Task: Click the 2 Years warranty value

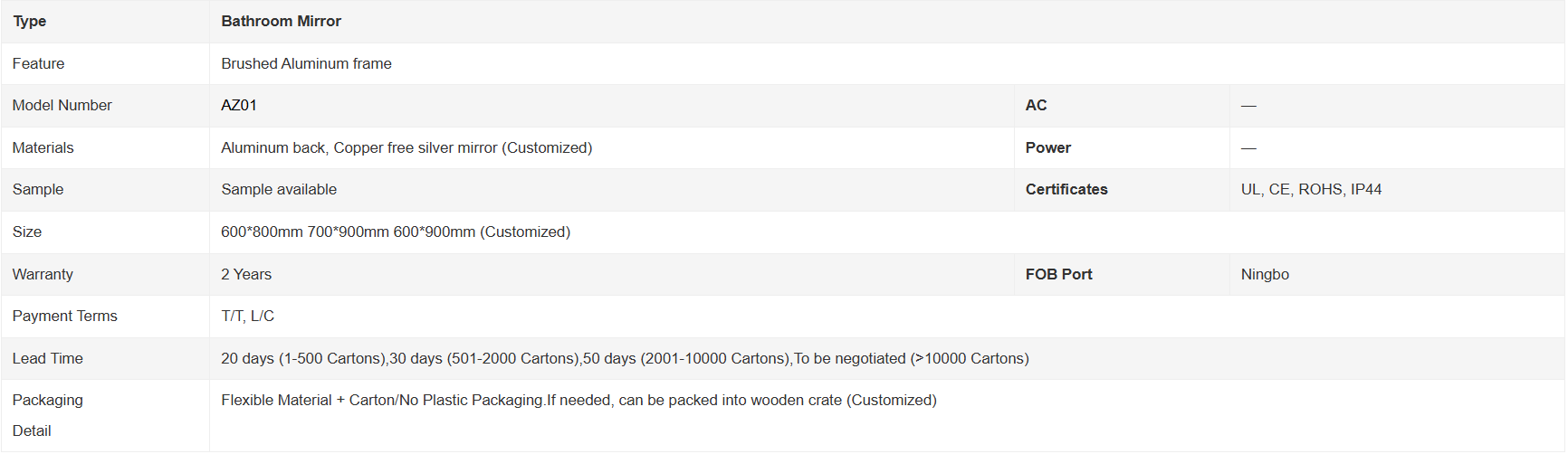Action: (x=246, y=275)
